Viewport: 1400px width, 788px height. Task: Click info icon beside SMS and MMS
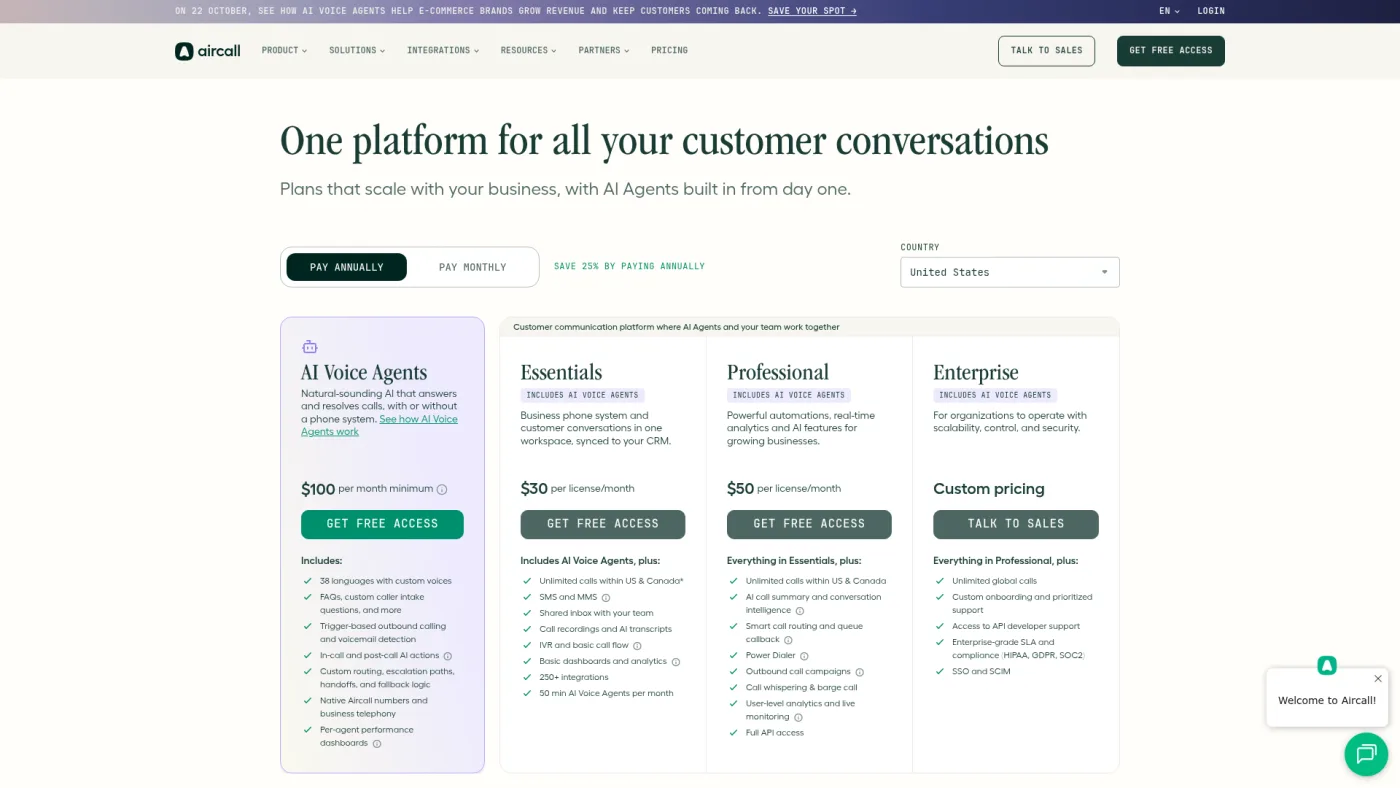(x=606, y=598)
